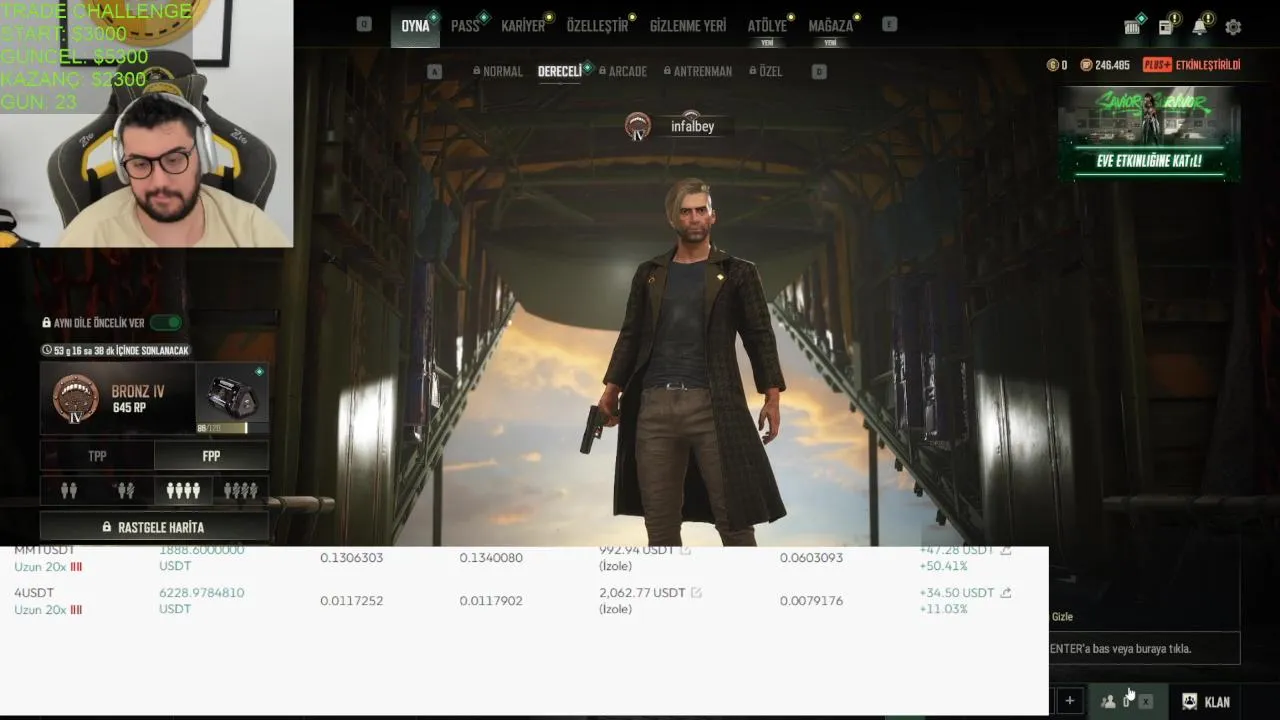The image size is (1280, 720).
Task: Click the MMTUSDT pair name
Action: coord(44,551)
